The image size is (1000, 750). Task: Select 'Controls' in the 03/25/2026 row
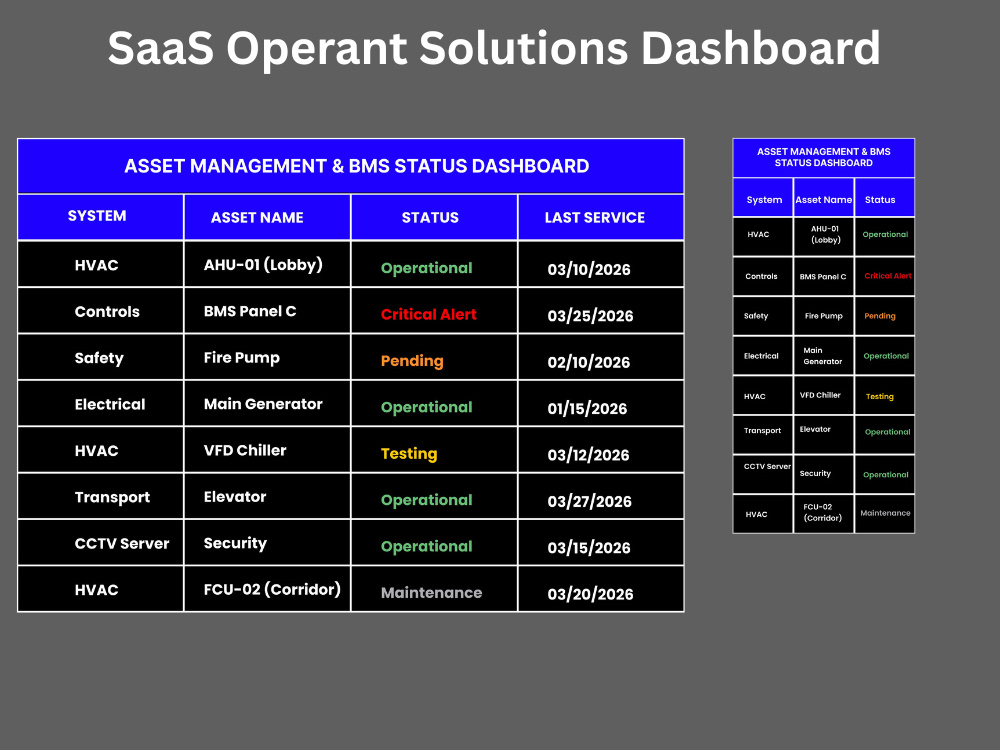(x=107, y=312)
